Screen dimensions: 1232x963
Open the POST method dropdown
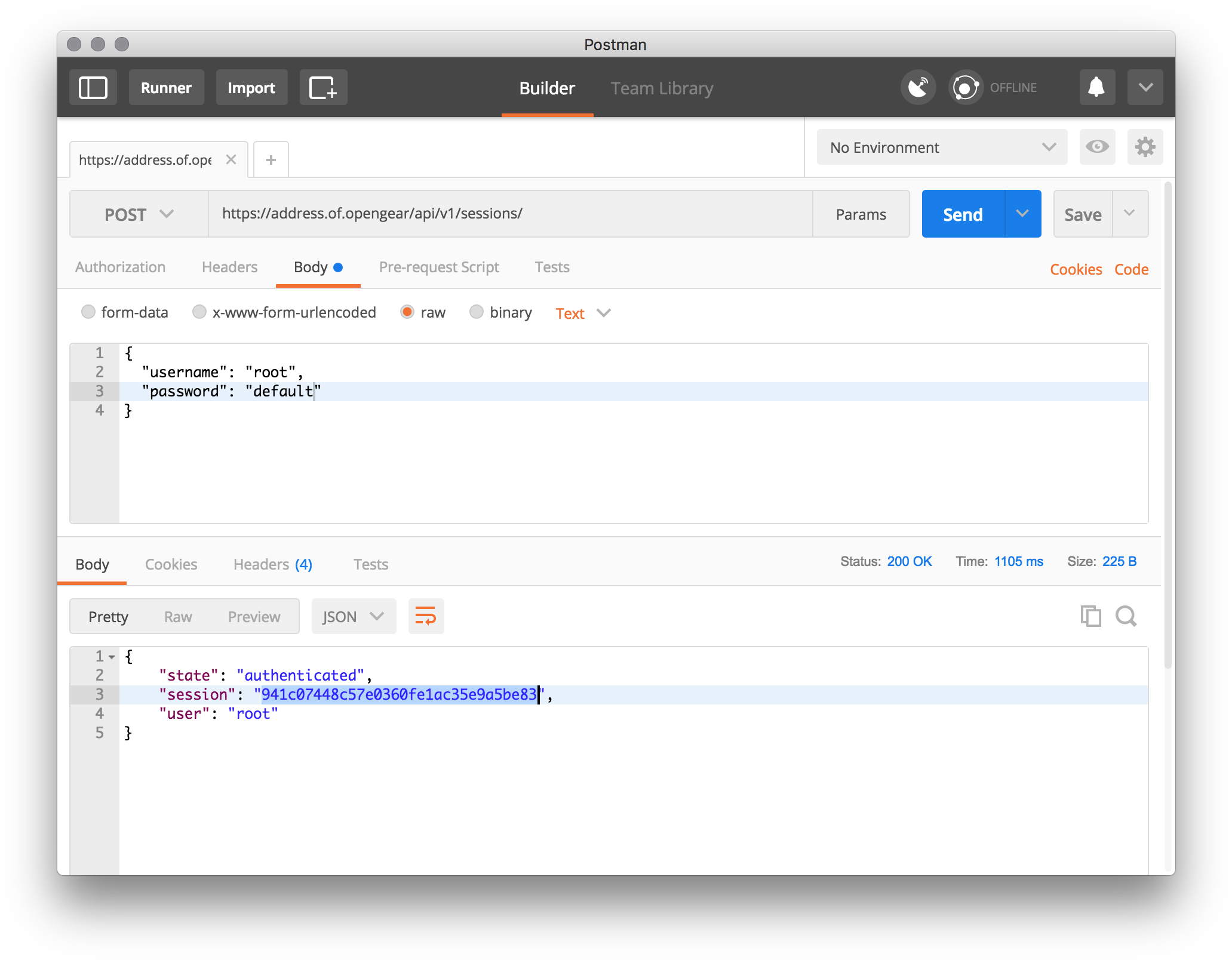click(x=139, y=214)
